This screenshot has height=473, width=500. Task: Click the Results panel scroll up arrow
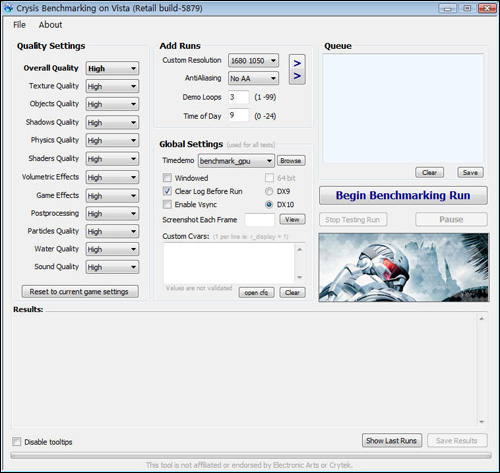tap(482, 319)
